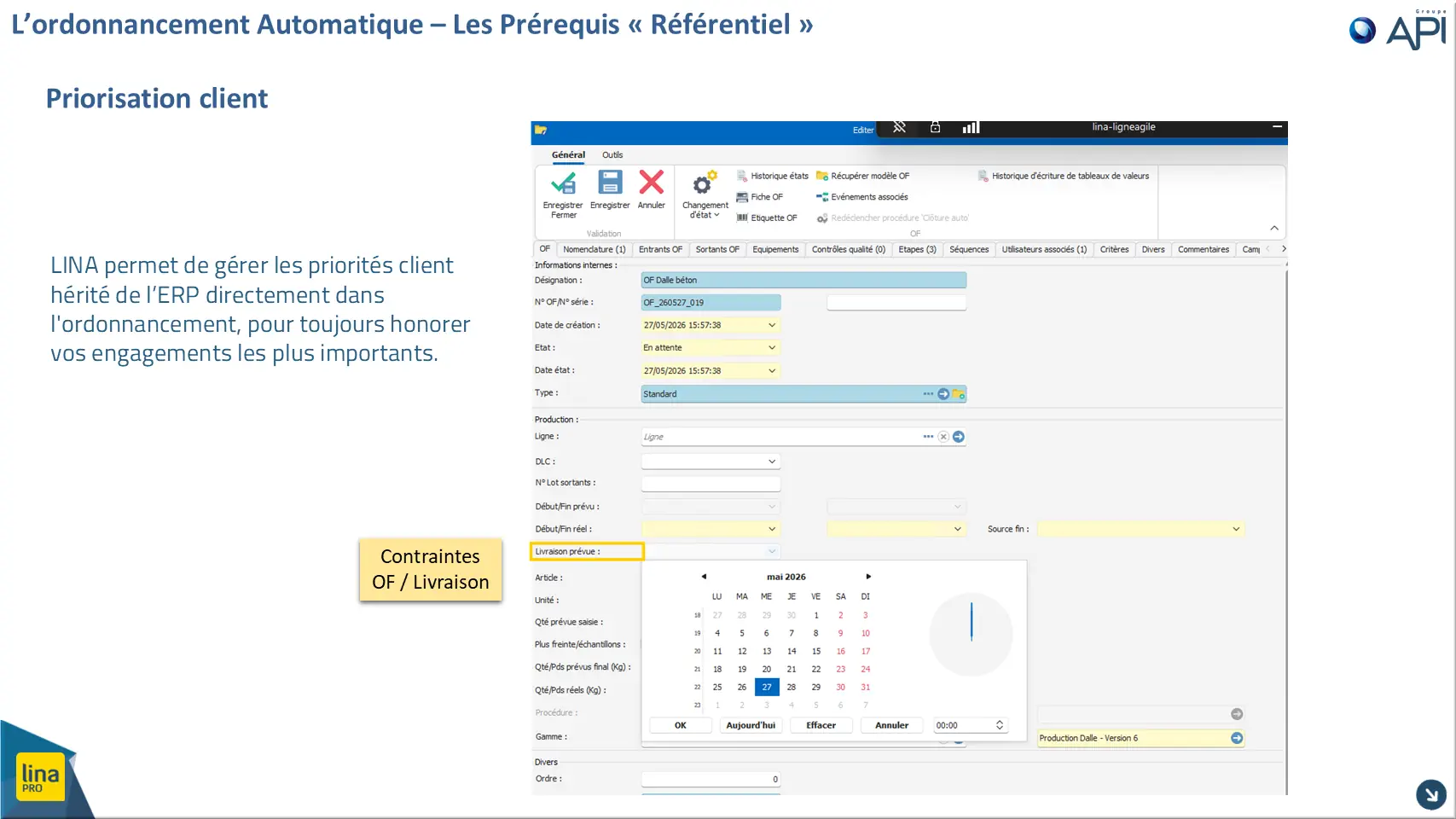
Task: Switch to the Outils ribbon tab
Action: coord(612,155)
